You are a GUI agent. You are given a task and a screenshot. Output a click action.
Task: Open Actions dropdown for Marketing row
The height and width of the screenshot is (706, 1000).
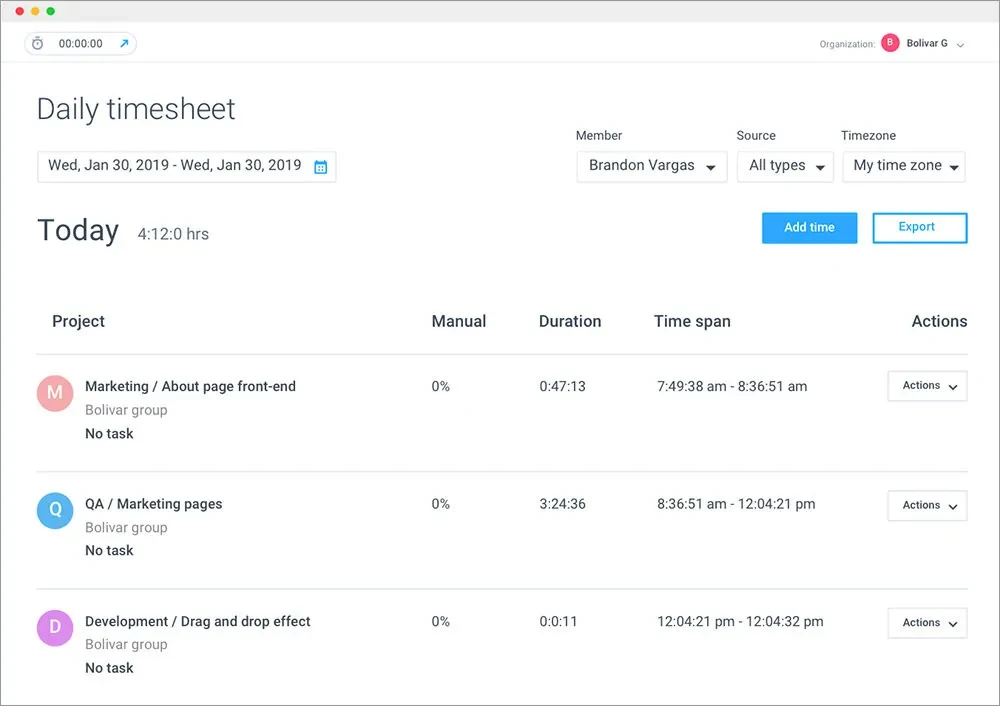tap(927, 386)
